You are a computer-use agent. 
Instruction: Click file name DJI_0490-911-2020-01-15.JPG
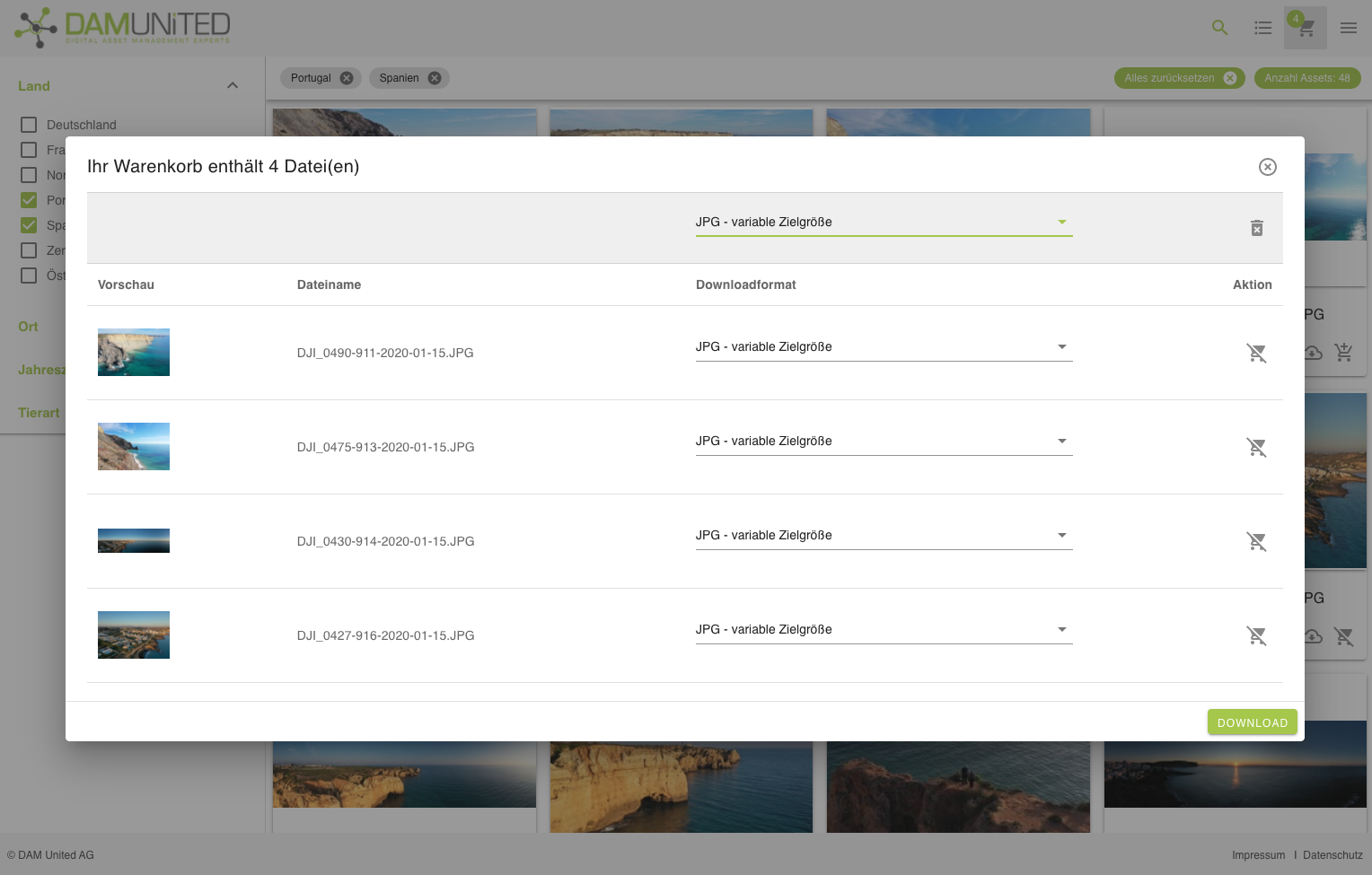[x=385, y=353]
